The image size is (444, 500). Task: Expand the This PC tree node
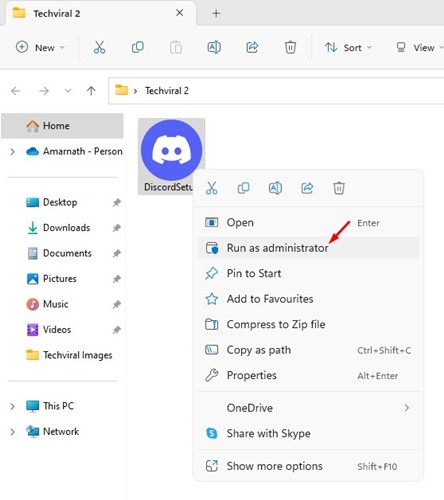pyautogui.click(x=12, y=406)
